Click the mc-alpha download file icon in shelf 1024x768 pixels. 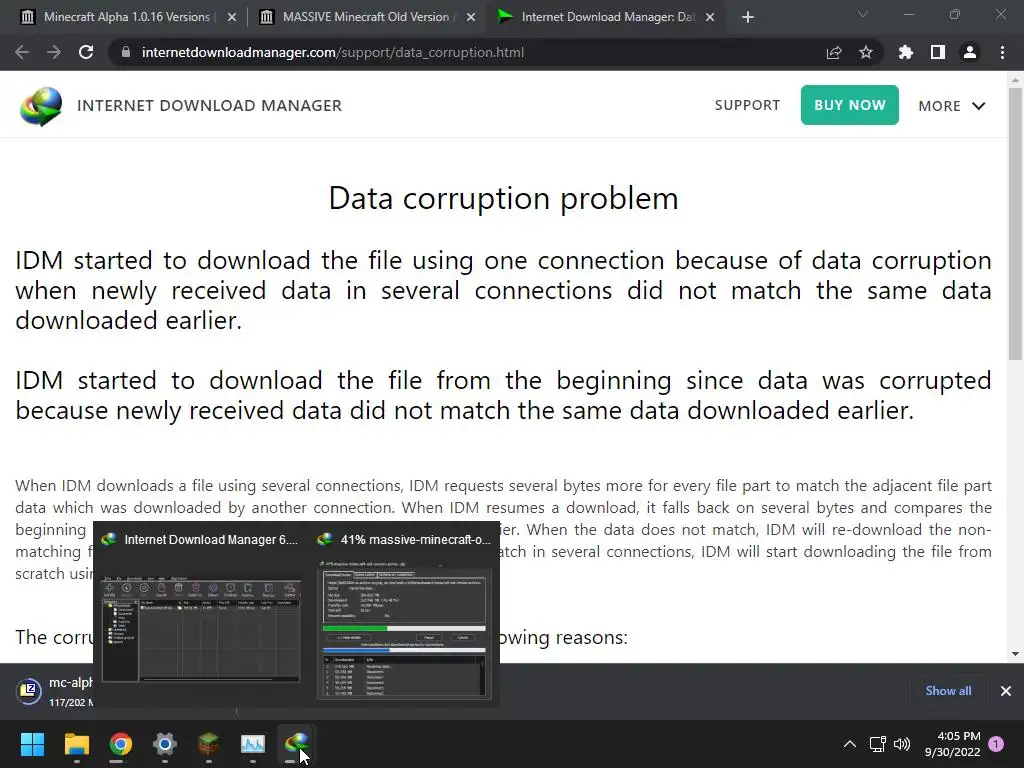click(29, 691)
